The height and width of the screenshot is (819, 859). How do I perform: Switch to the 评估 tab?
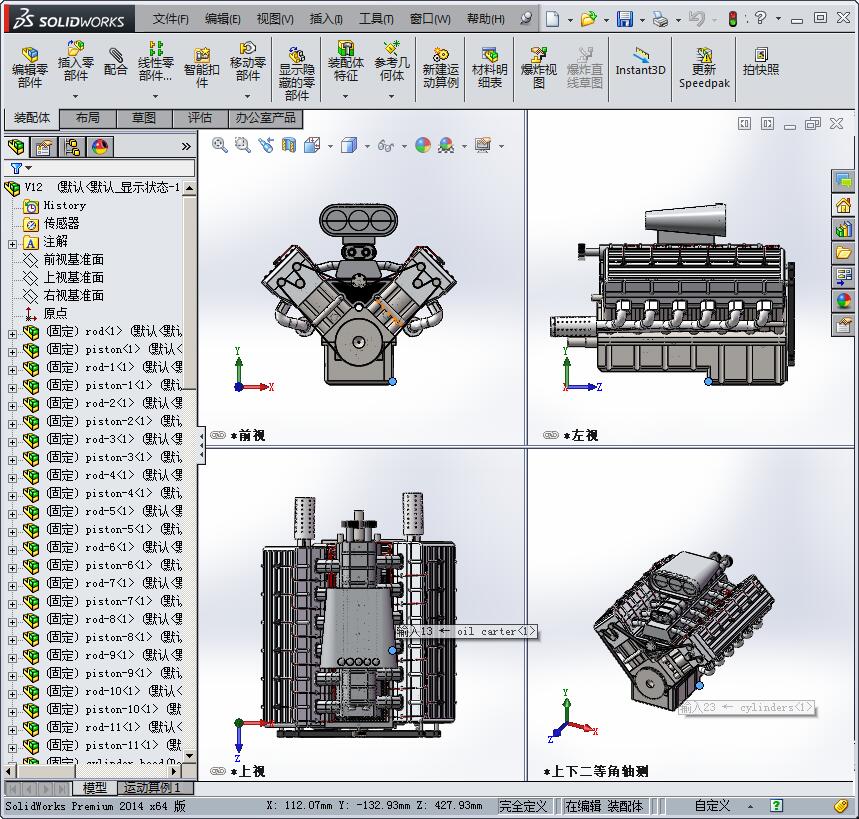click(x=199, y=118)
